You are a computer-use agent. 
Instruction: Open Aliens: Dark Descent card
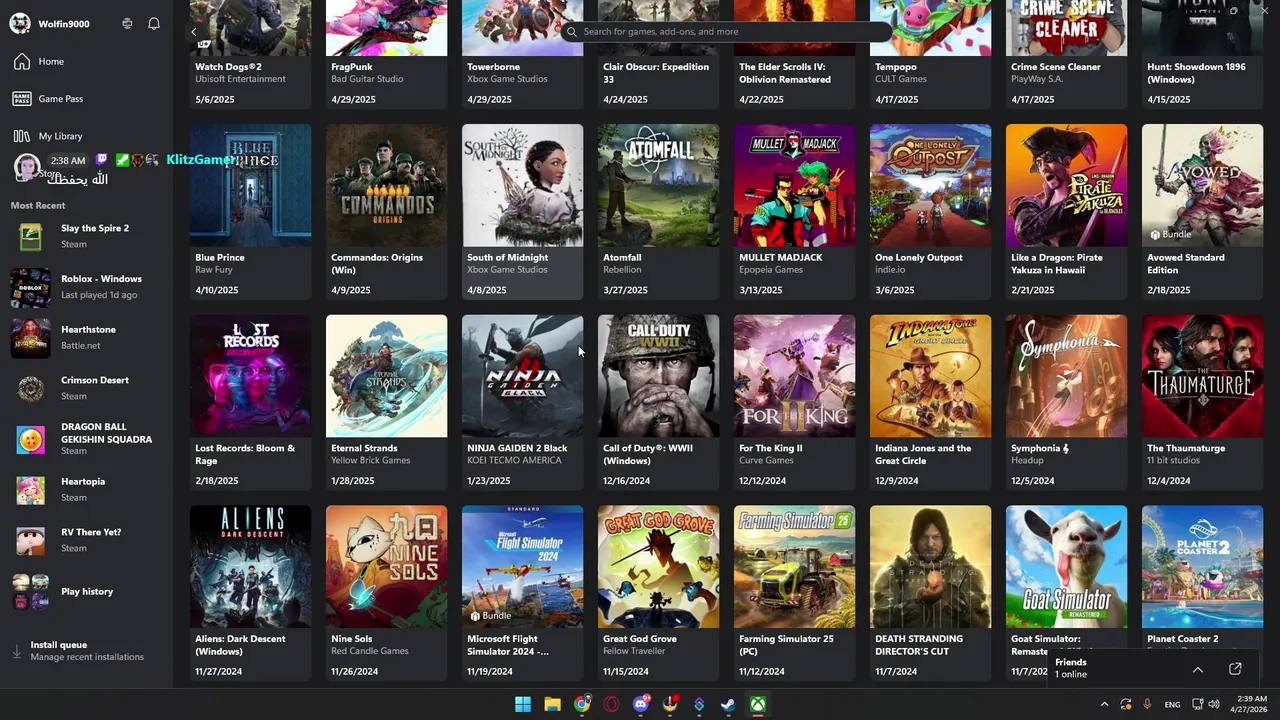(250, 593)
